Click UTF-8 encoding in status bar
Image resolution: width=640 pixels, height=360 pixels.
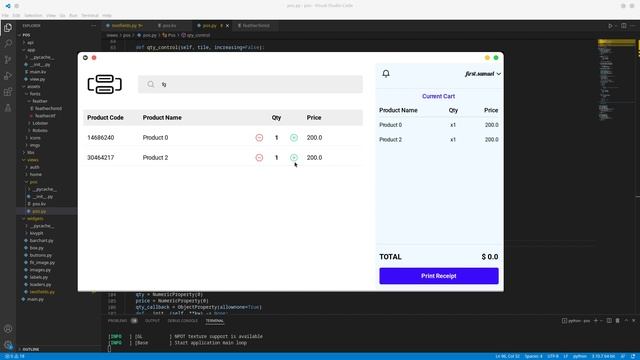553,356
